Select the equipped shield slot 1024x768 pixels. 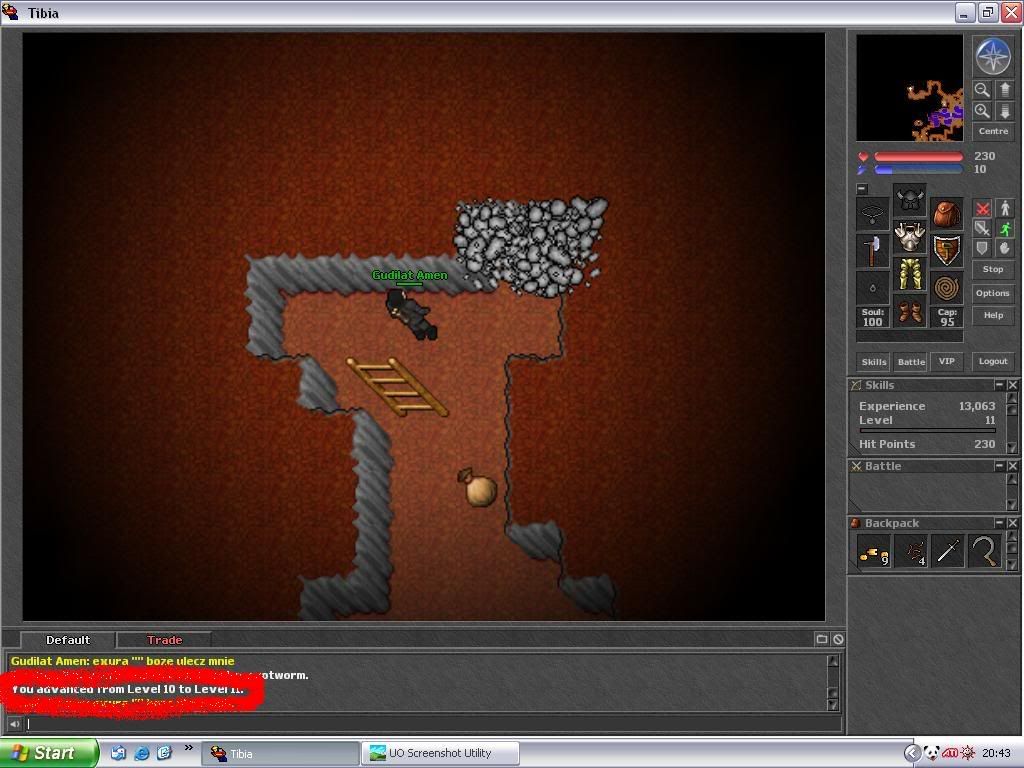pyautogui.click(x=946, y=251)
